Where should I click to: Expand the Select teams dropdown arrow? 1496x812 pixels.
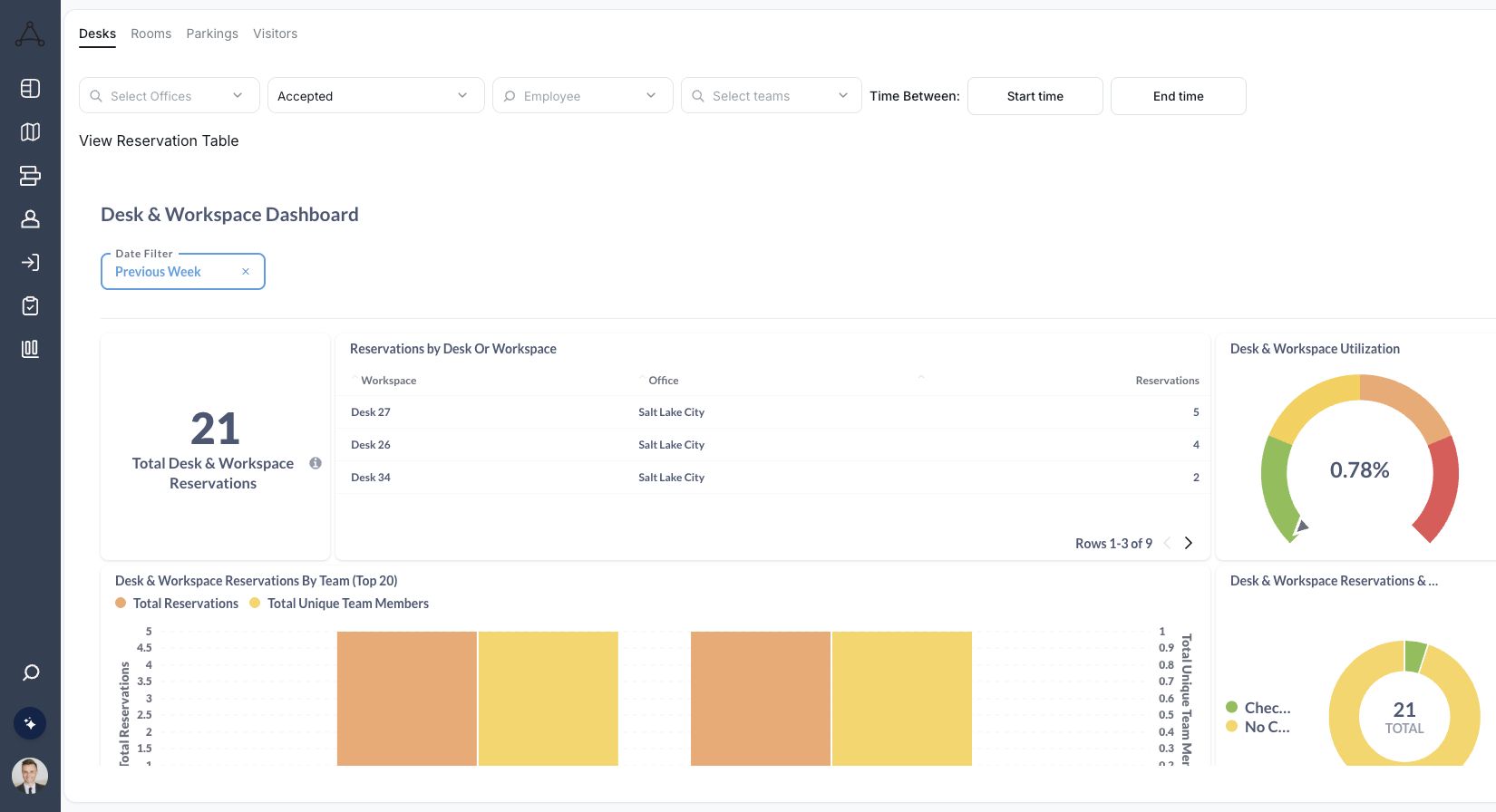tap(843, 95)
